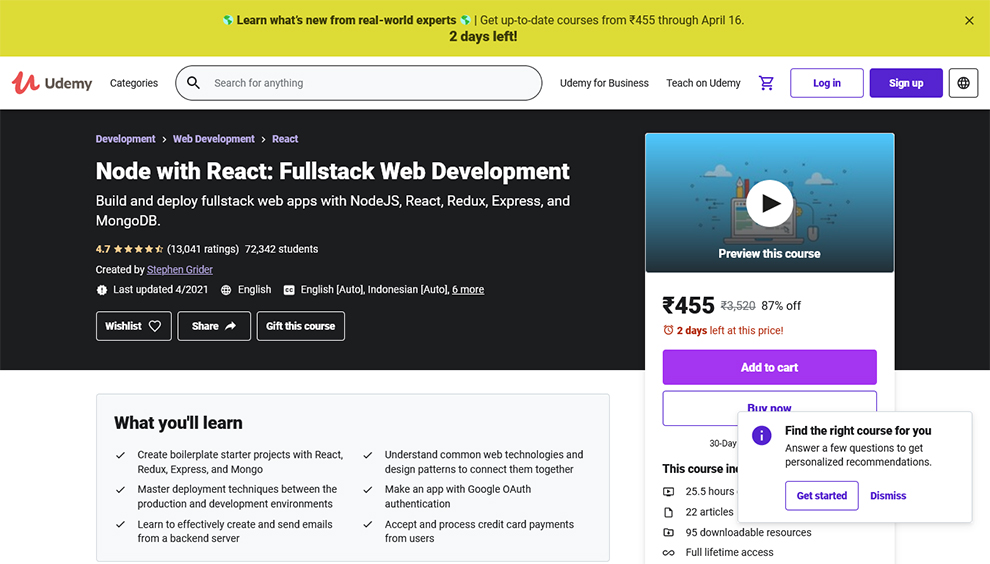
Task: Click the Learn to effectively create and send emails item
Action: (x=235, y=531)
